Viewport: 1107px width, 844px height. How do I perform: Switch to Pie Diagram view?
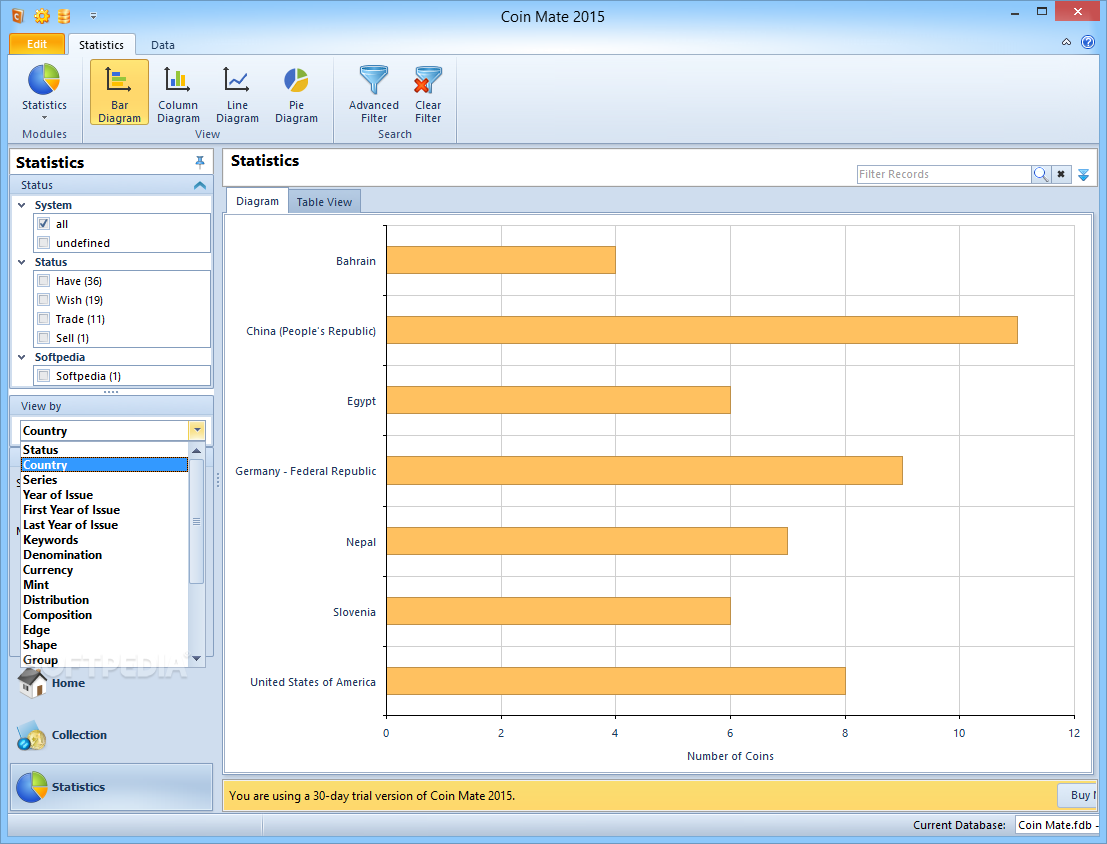click(x=296, y=92)
